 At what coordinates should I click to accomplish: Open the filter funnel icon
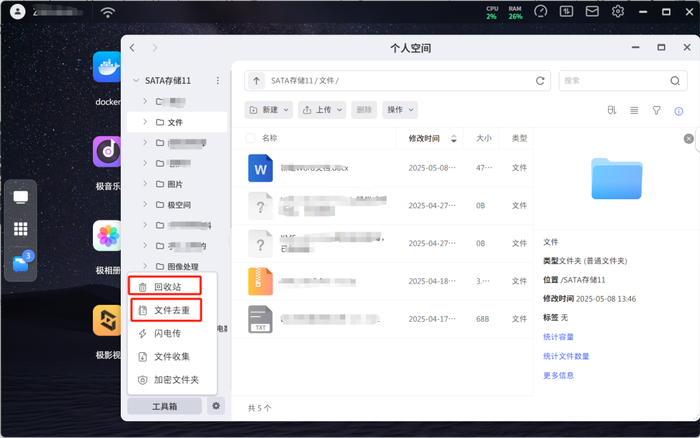coord(656,110)
